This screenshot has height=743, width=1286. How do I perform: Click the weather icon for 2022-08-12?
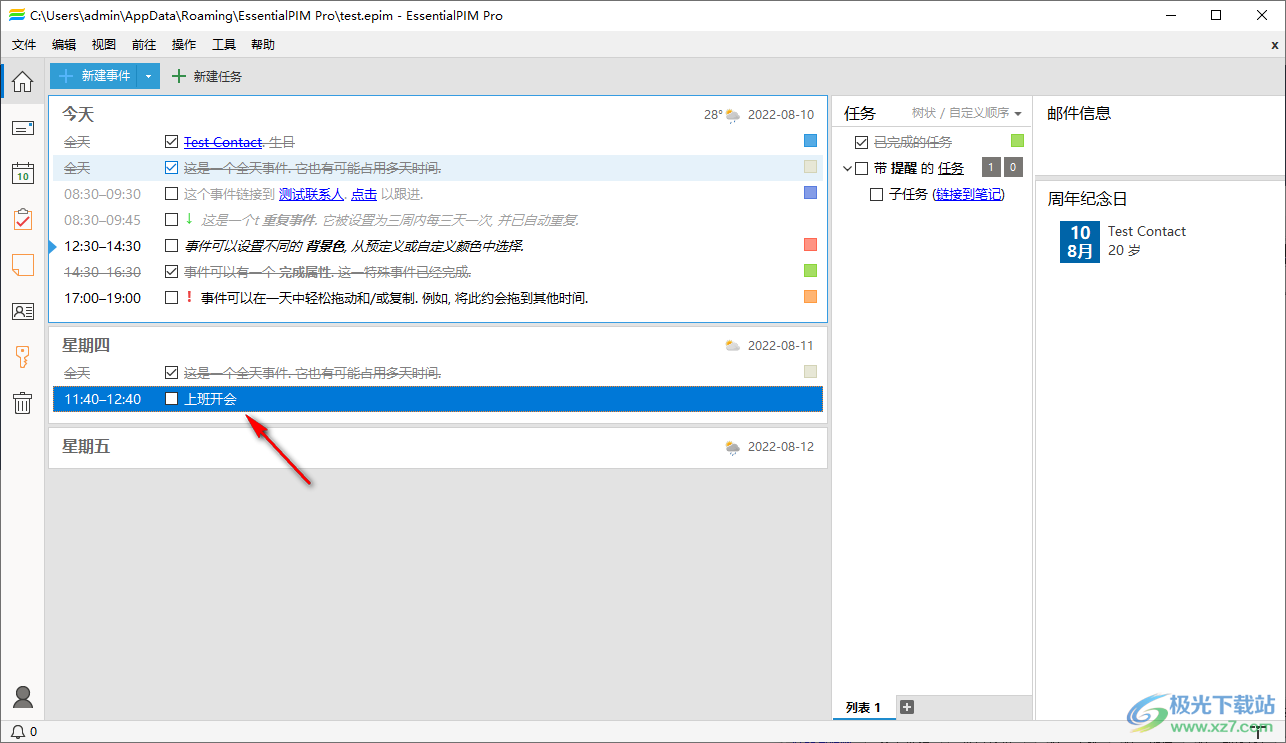(733, 447)
